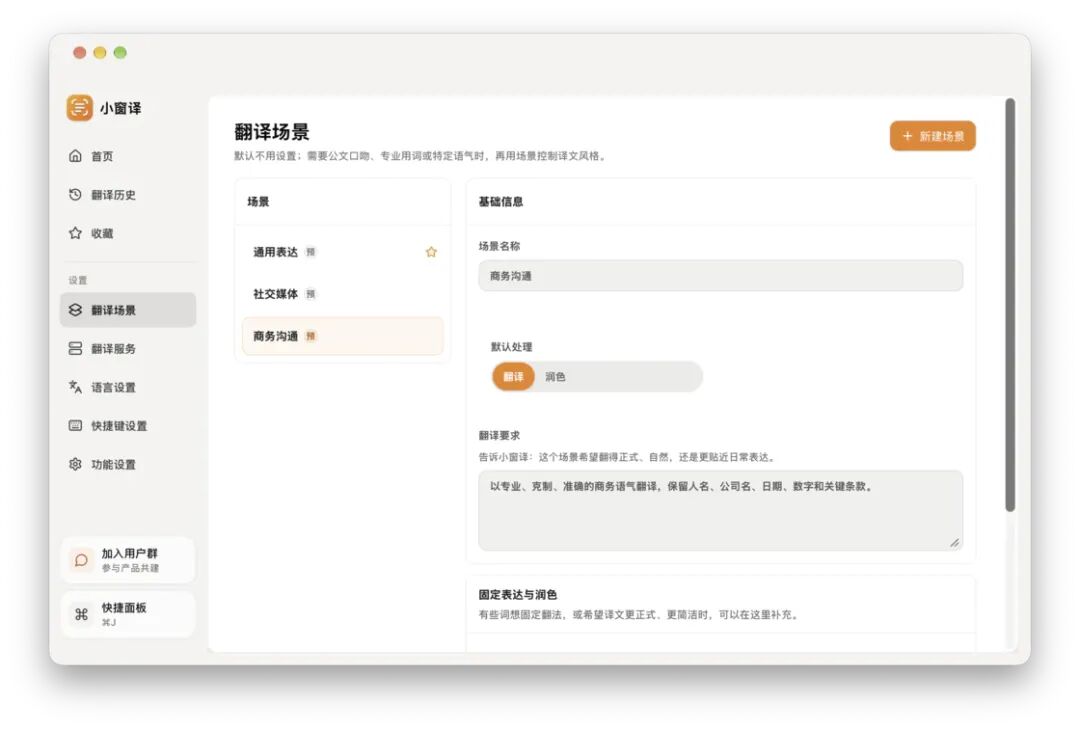
Task: Click the 场景 list header
Action: (258, 202)
